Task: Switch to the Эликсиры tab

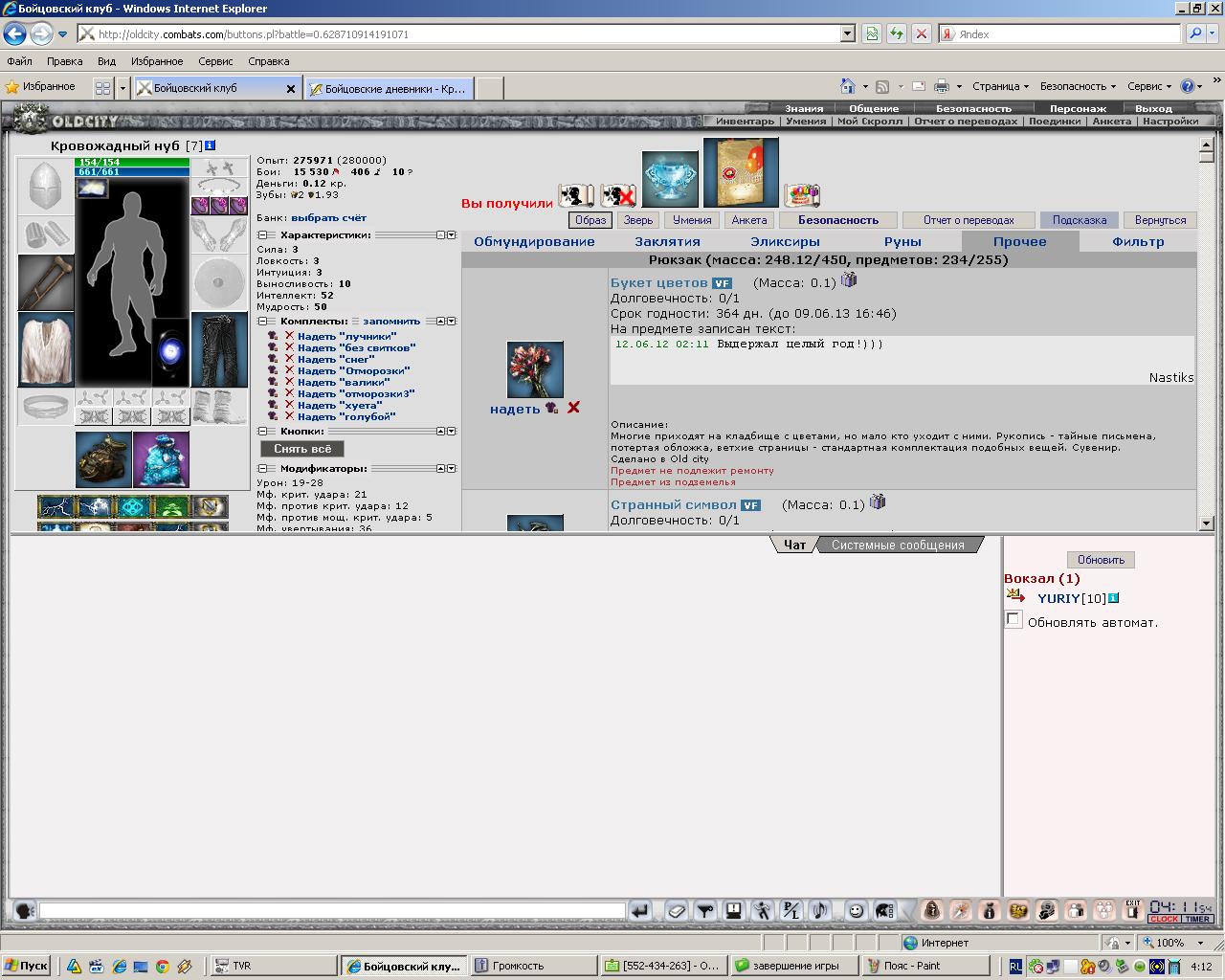Action: click(x=785, y=242)
